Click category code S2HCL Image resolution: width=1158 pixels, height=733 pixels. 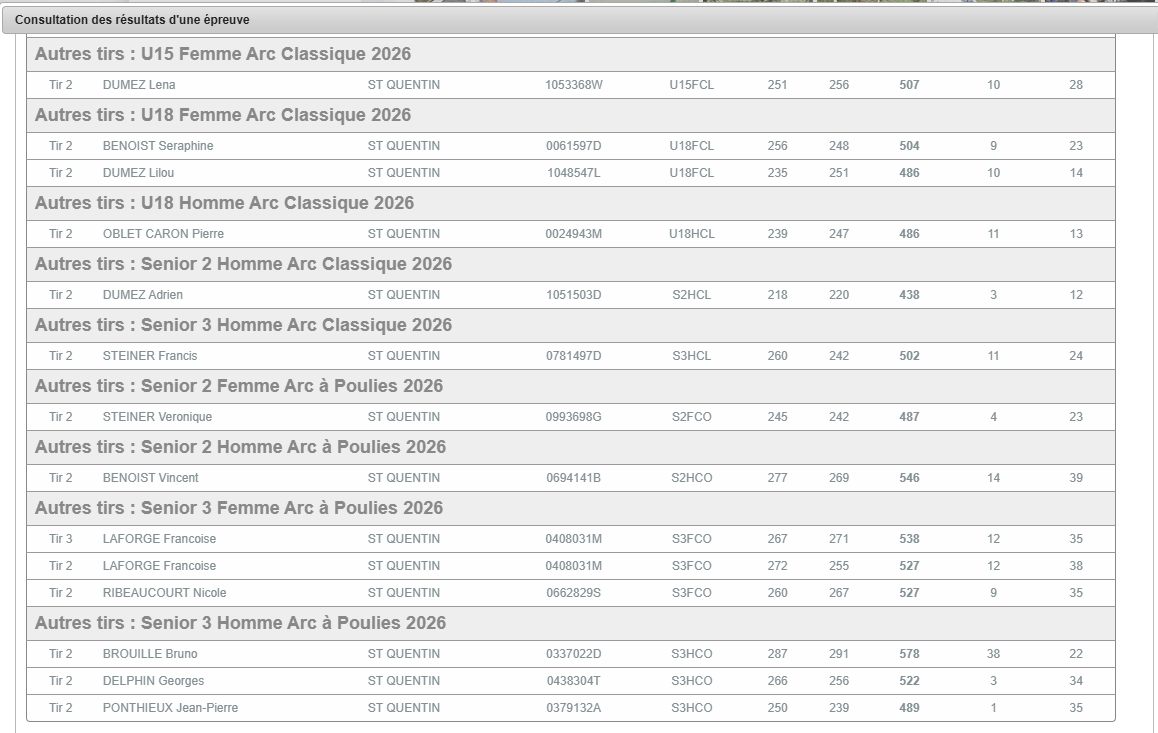coord(691,295)
